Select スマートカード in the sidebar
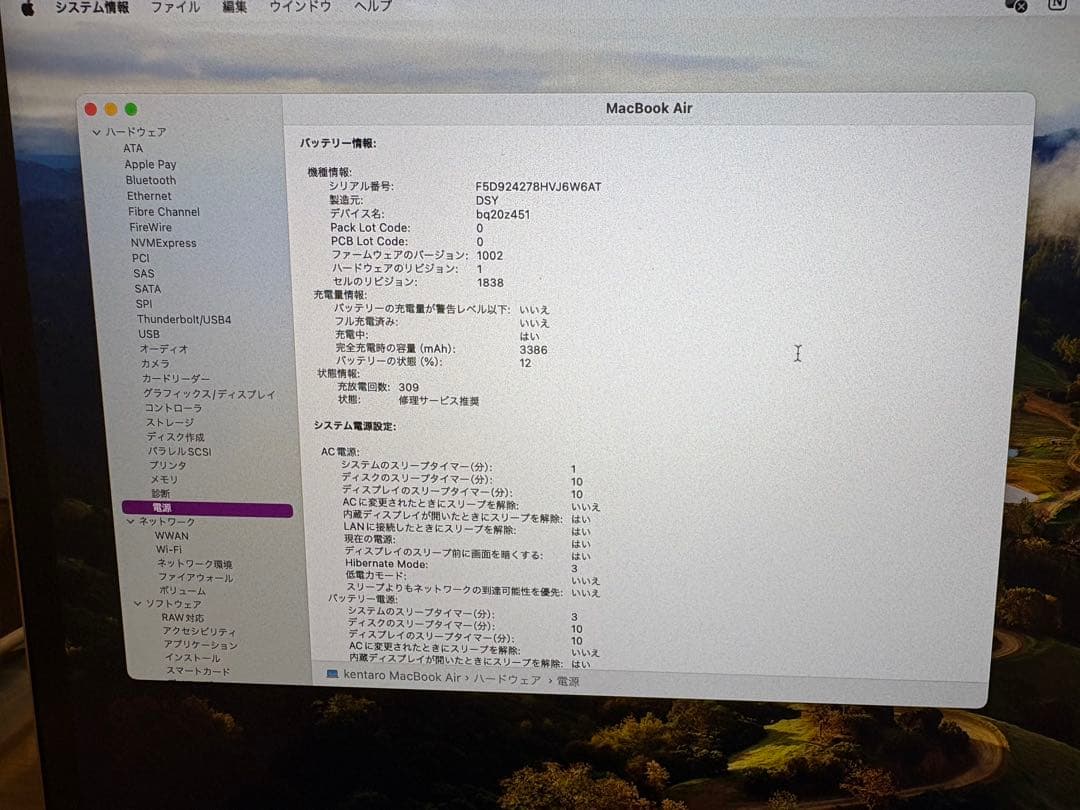Viewport: 1080px width, 810px height. (x=198, y=671)
